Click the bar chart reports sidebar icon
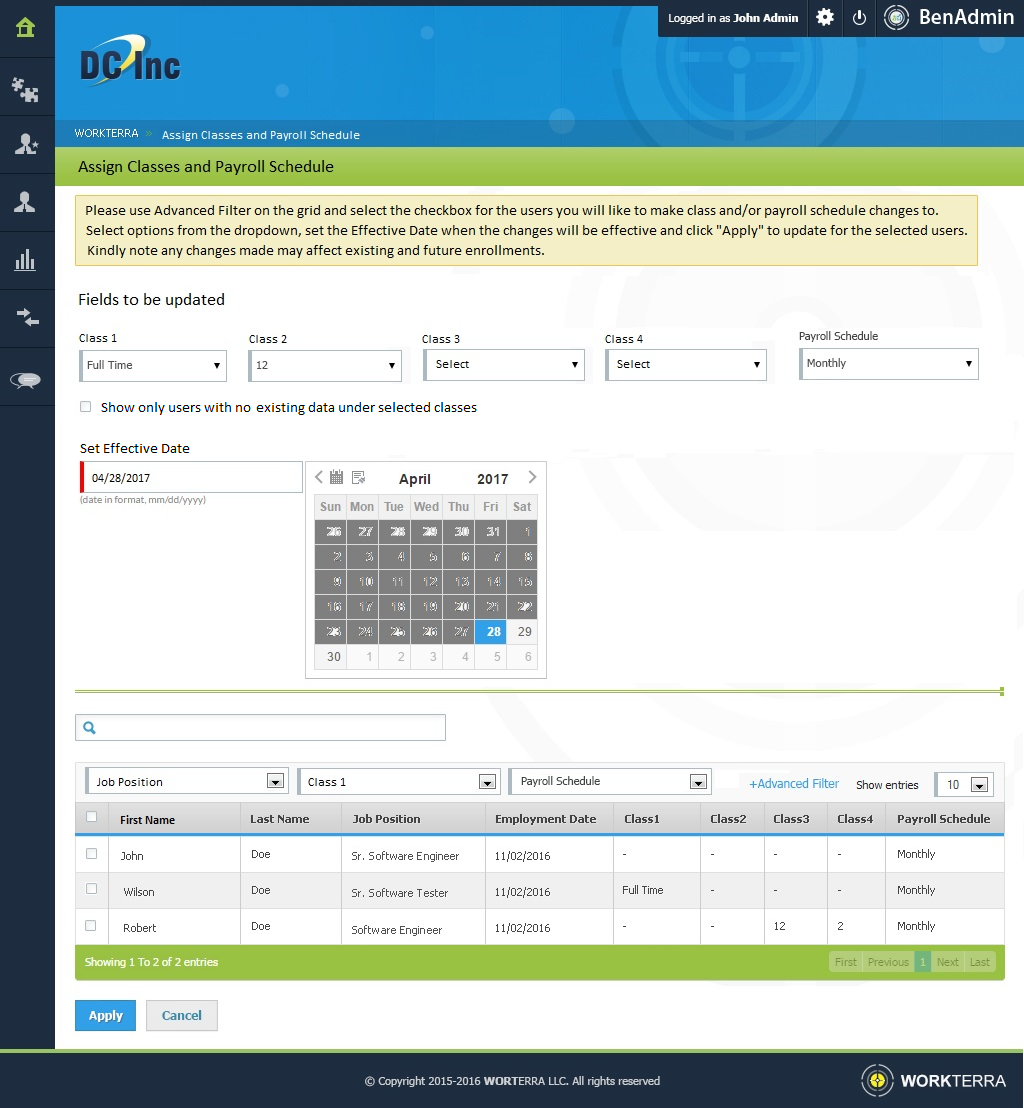 [x=26, y=261]
